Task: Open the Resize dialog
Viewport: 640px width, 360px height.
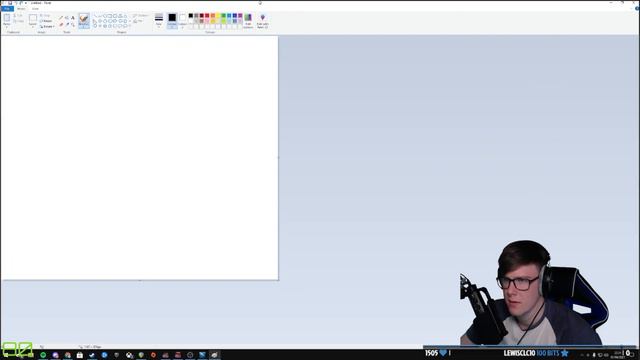Action: tap(46, 21)
